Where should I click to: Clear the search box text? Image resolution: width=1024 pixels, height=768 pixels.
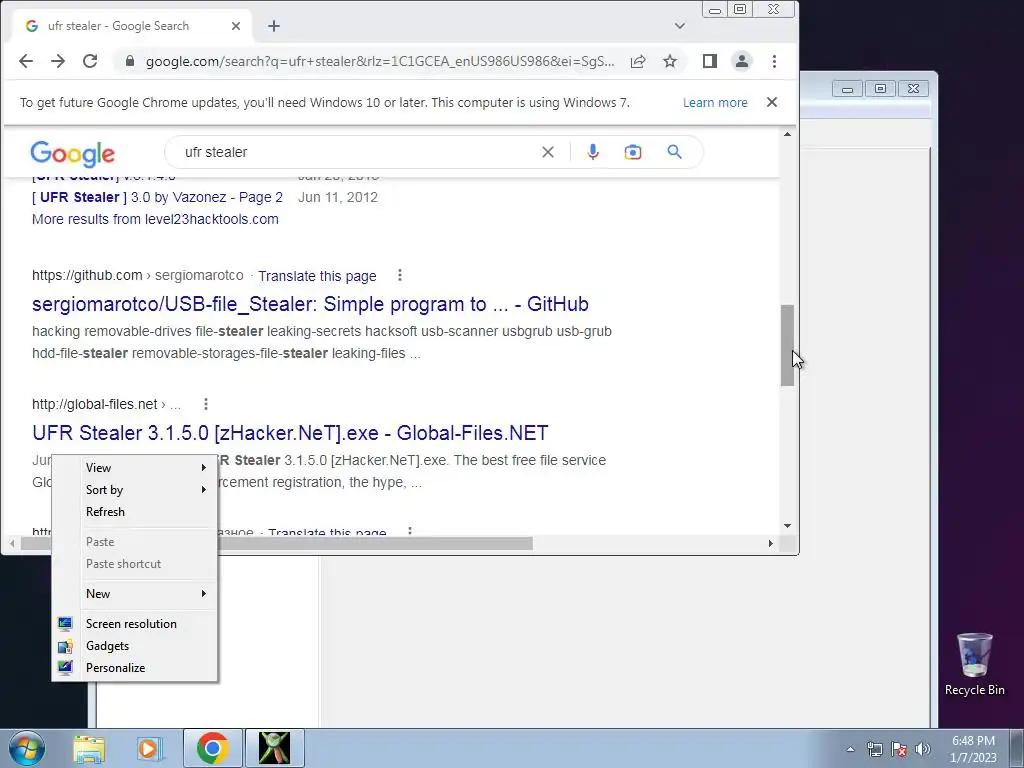click(548, 152)
